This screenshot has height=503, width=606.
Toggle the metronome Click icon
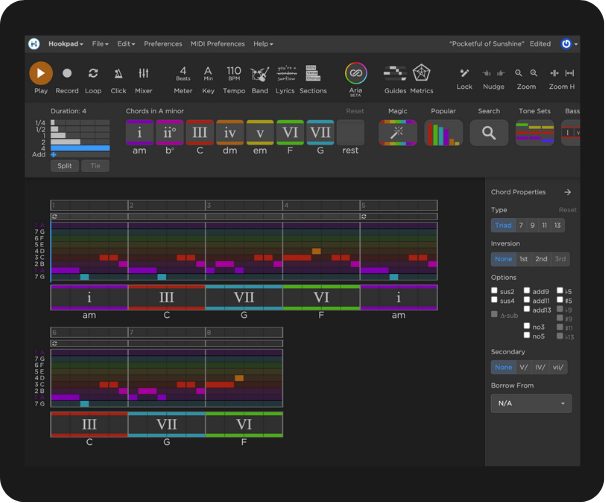[x=119, y=74]
